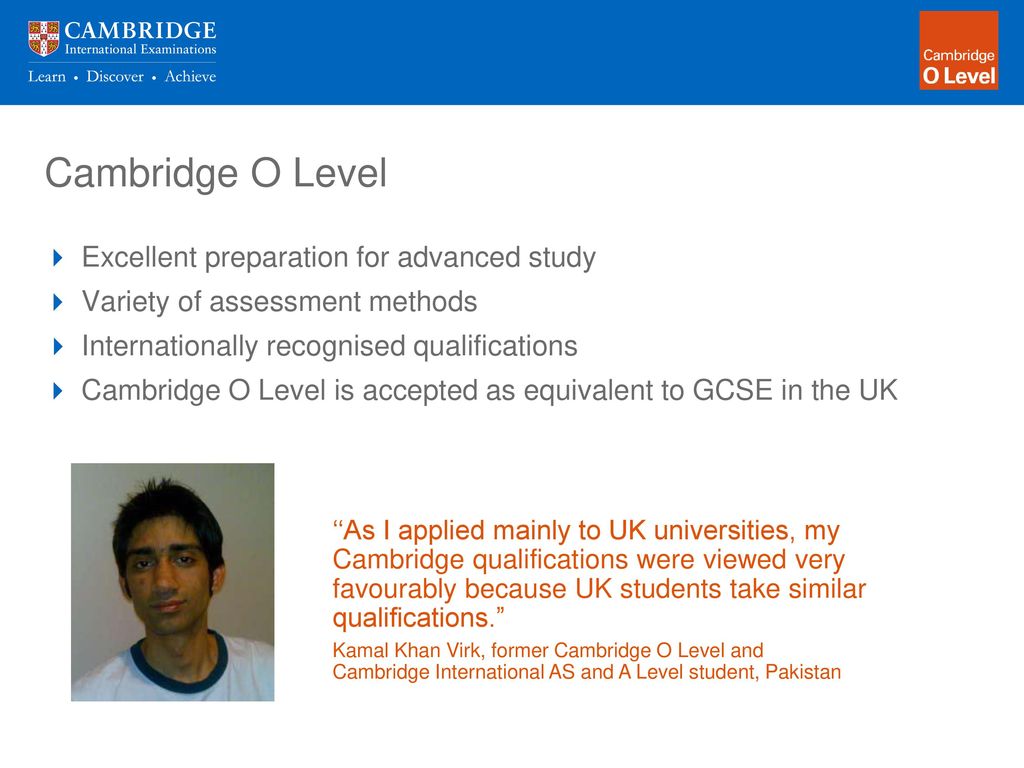
Task: Select the line about GCSE equivalence in UK
Action: pyautogui.click(x=489, y=391)
